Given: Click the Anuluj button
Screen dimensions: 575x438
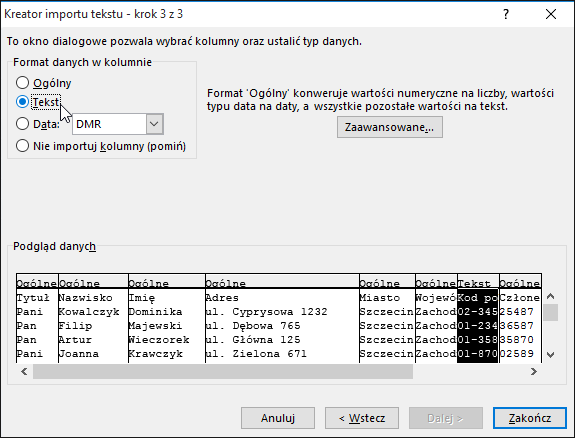Looking at the screenshot, I should 278,418.
